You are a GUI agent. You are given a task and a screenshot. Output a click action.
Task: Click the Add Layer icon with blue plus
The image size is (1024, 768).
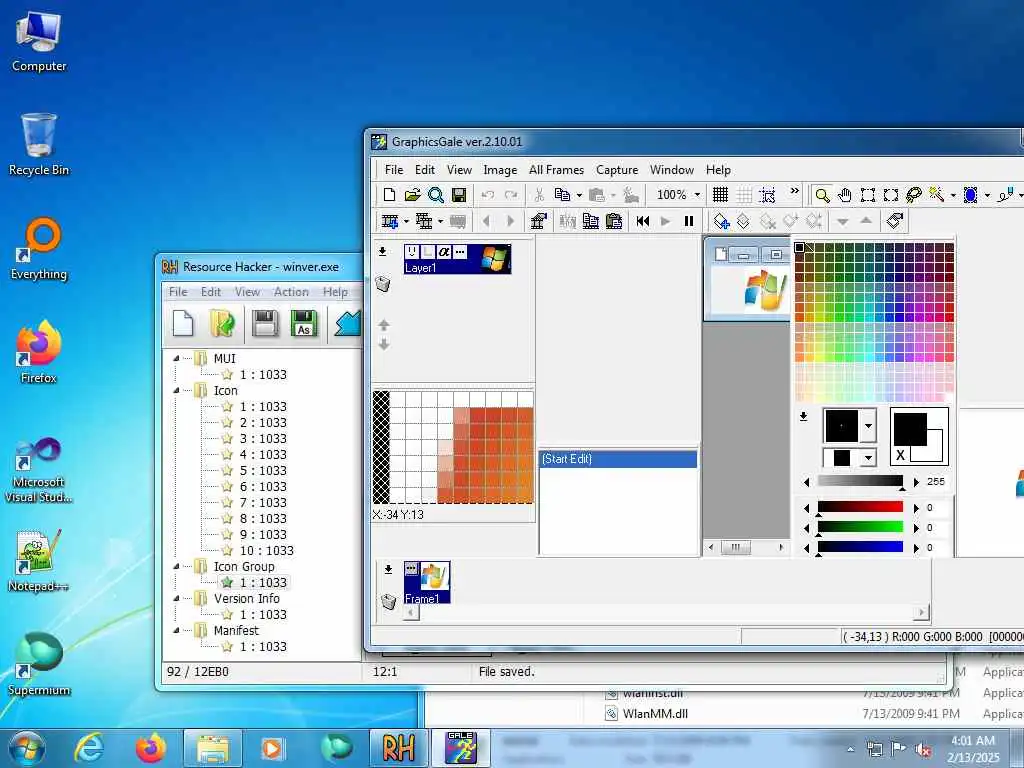(x=721, y=221)
